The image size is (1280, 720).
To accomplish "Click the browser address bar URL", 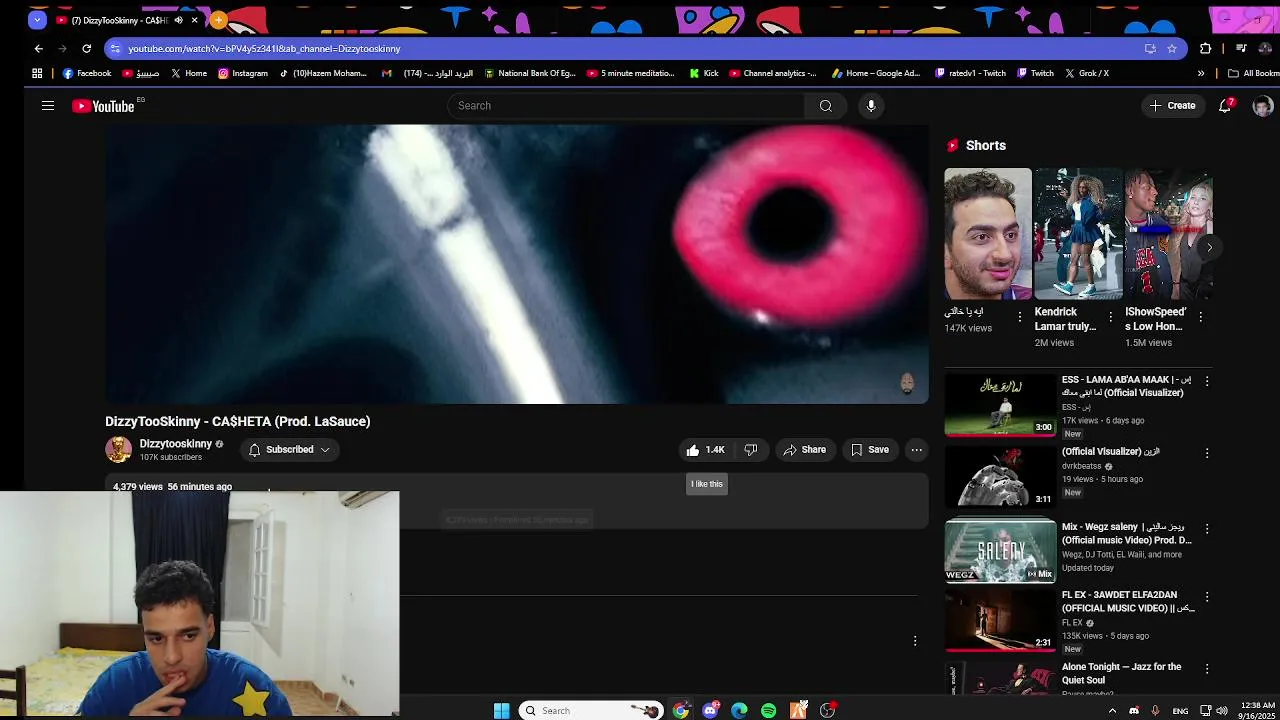I will (x=264, y=48).
